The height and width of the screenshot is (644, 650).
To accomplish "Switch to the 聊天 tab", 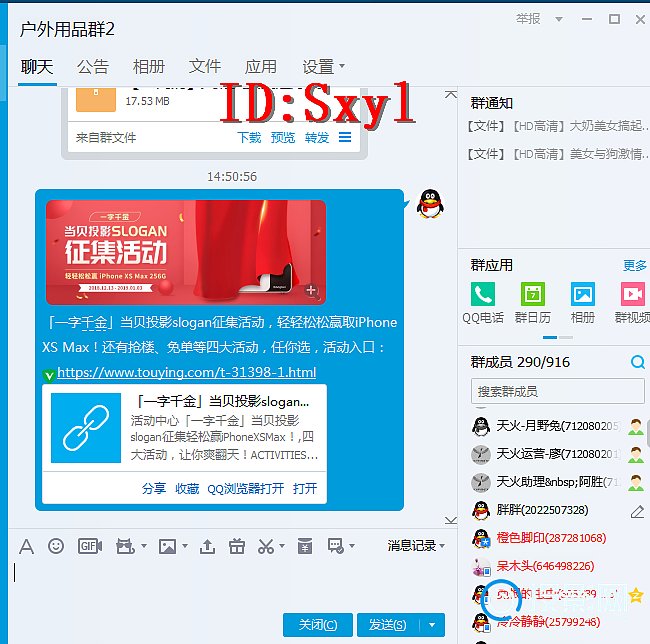I will tap(37, 66).
